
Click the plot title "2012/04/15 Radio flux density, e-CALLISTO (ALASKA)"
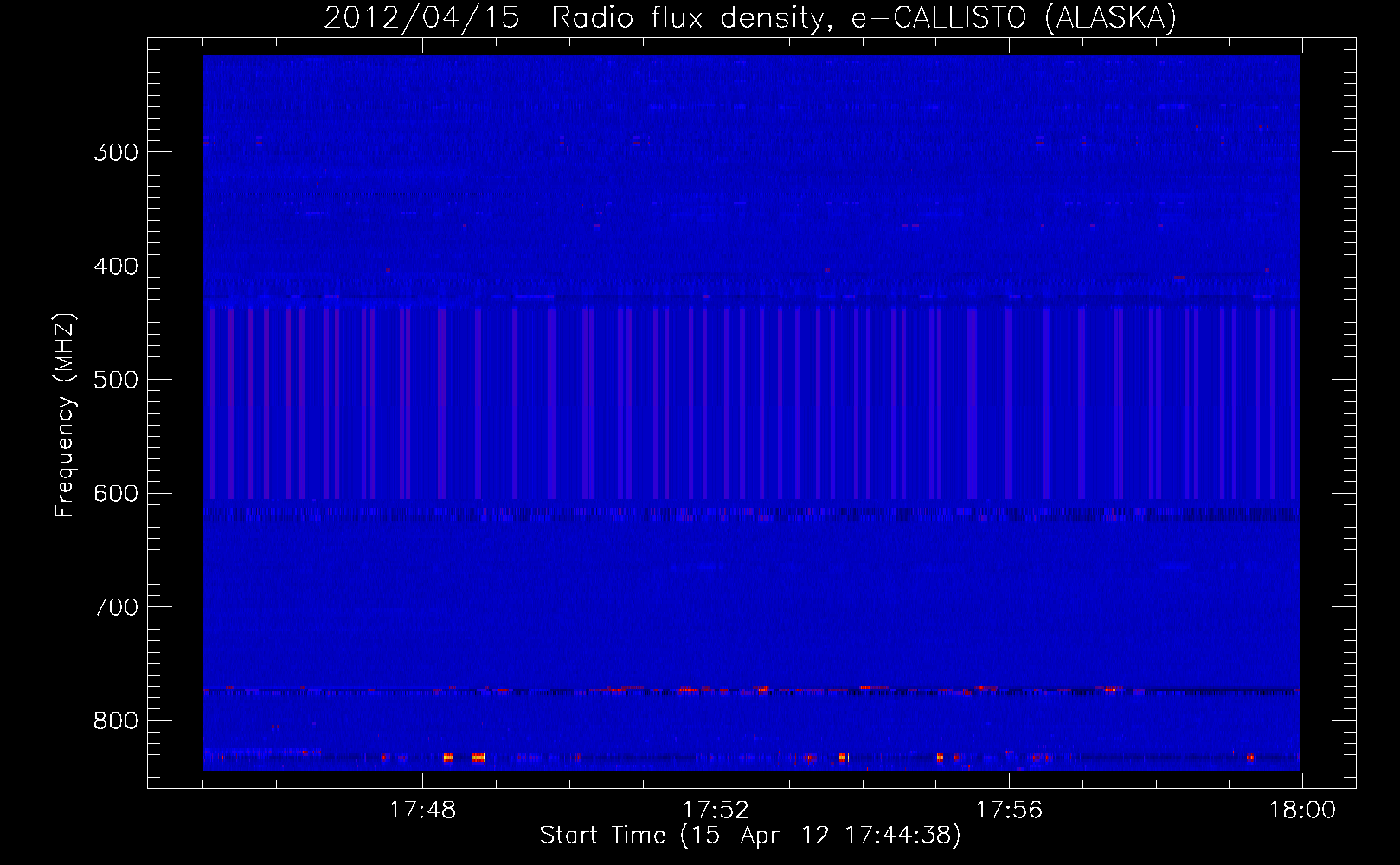pos(750,17)
